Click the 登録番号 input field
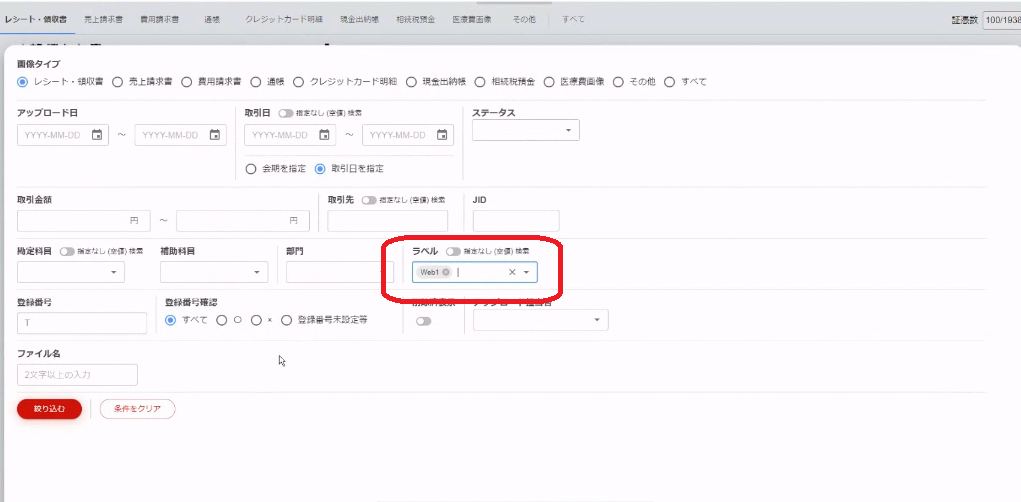Viewport: 1021px width, 502px height. tap(82, 323)
